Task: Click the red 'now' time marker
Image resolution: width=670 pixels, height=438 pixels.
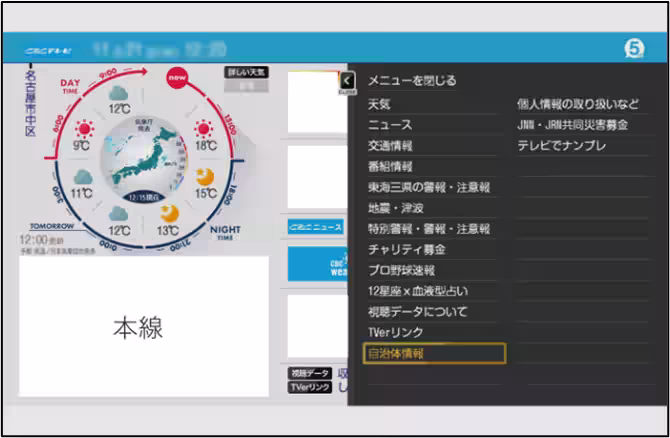Action: [x=177, y=77]
